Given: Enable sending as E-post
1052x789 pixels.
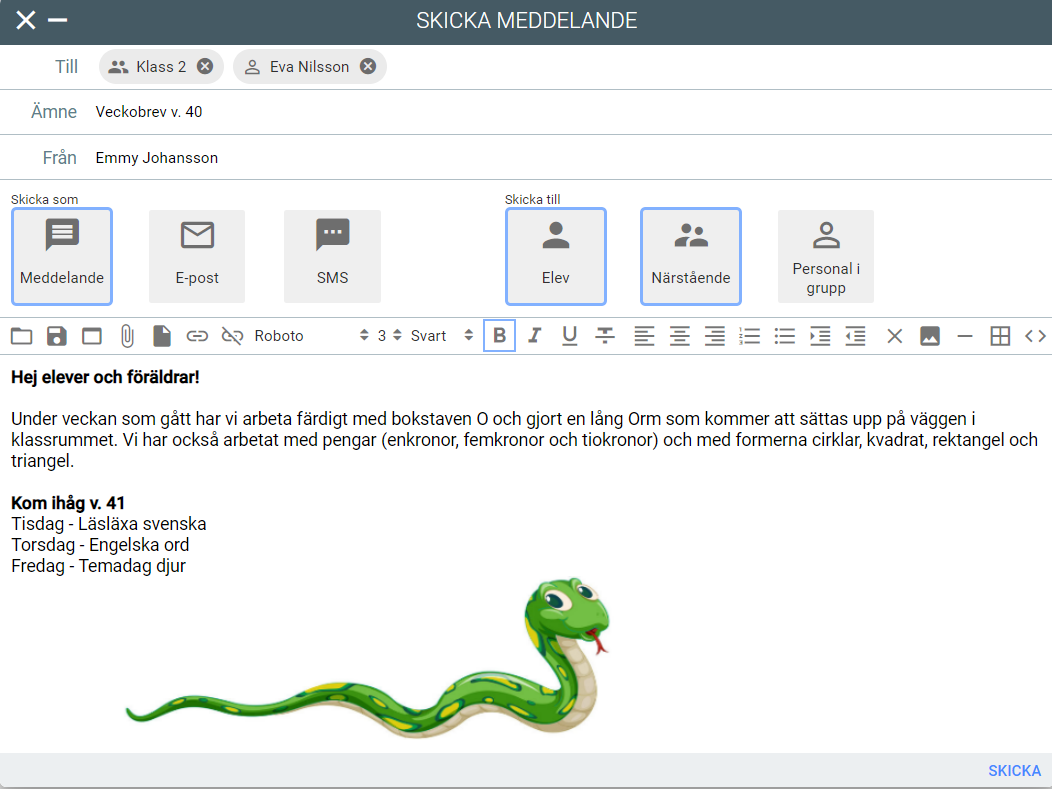Looking at the screenshot, I should [197, 256].
